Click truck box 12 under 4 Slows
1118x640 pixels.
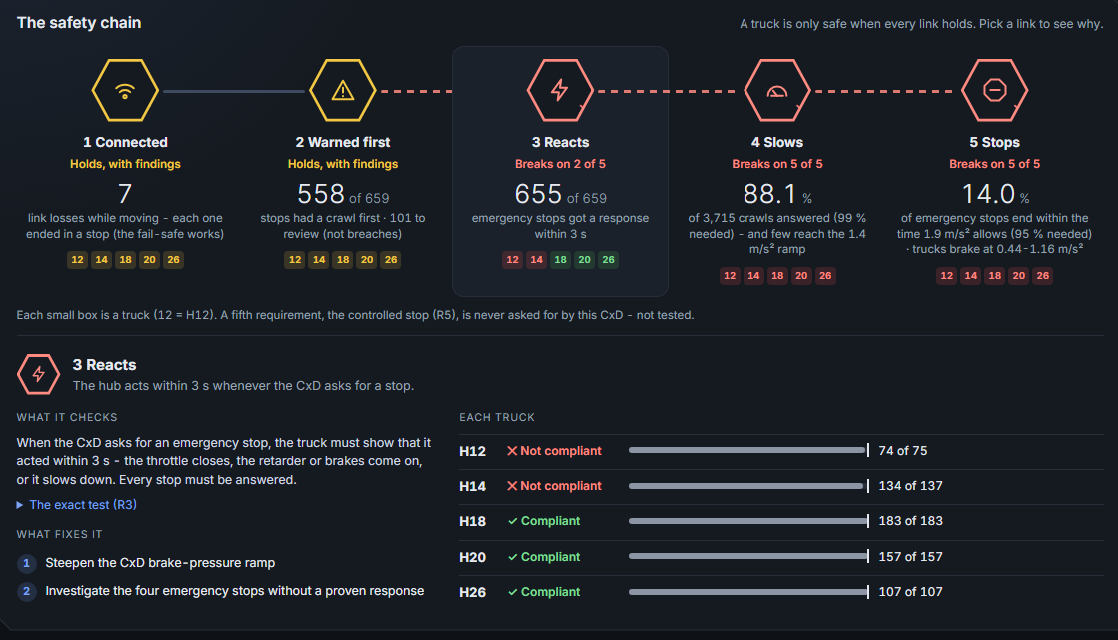point(730,275)
